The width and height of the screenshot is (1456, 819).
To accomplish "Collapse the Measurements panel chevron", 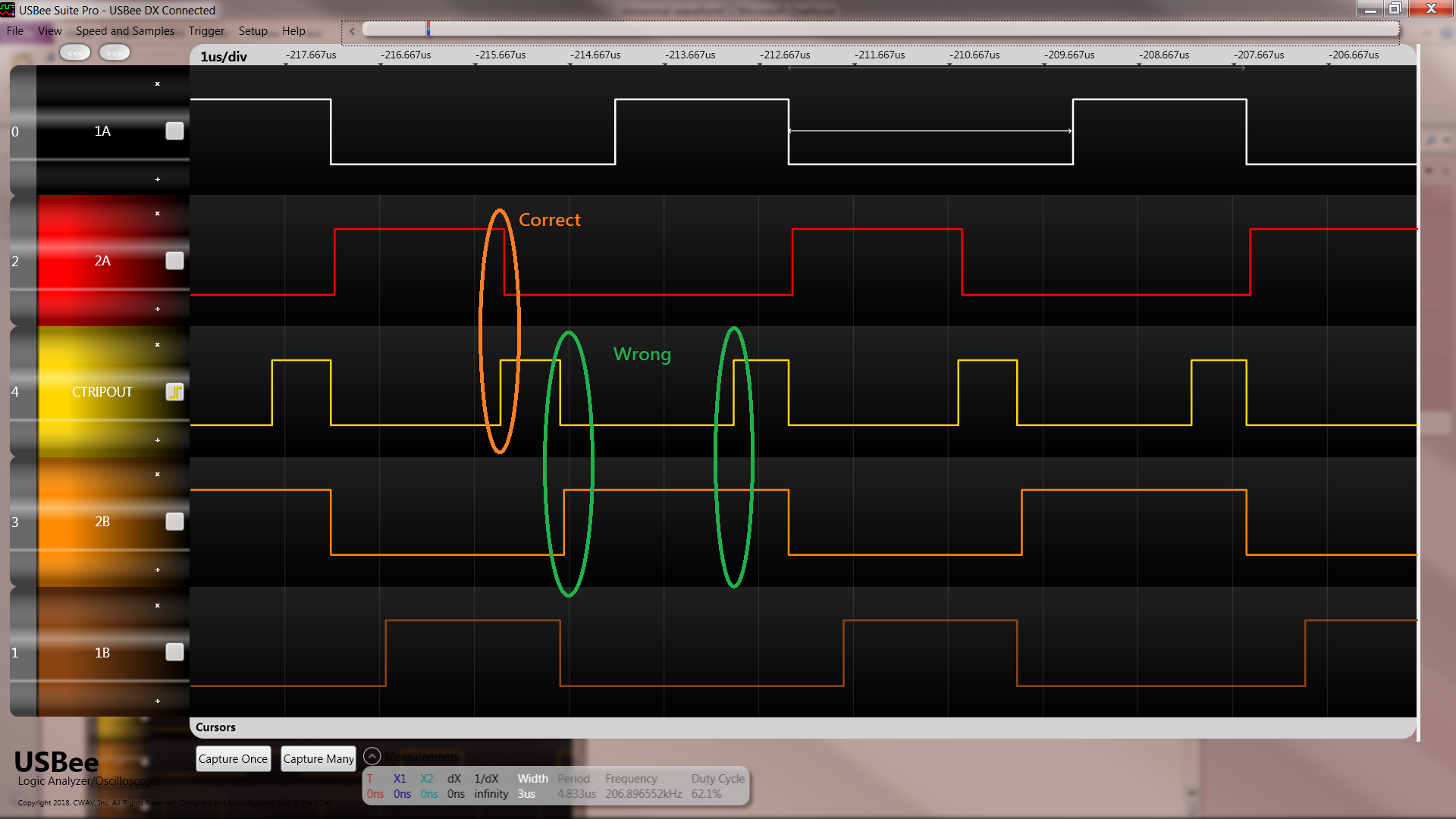I will [372, 757].
